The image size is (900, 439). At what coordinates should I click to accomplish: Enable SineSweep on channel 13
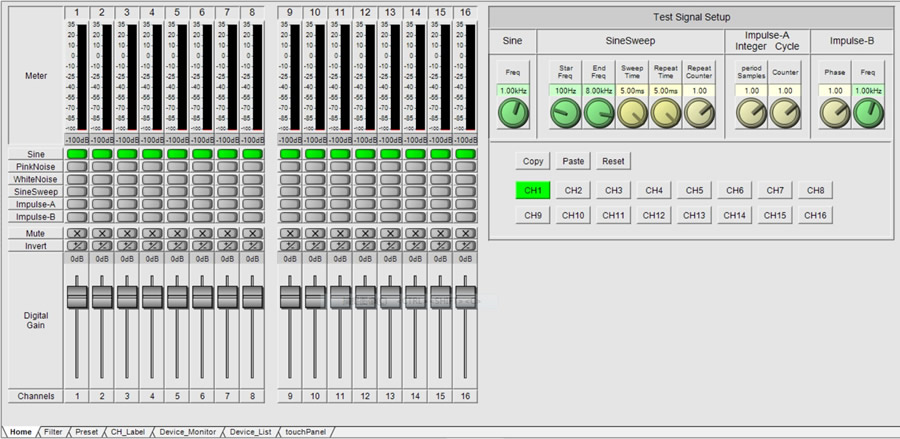pyautogui.click(x=390, y=192)
